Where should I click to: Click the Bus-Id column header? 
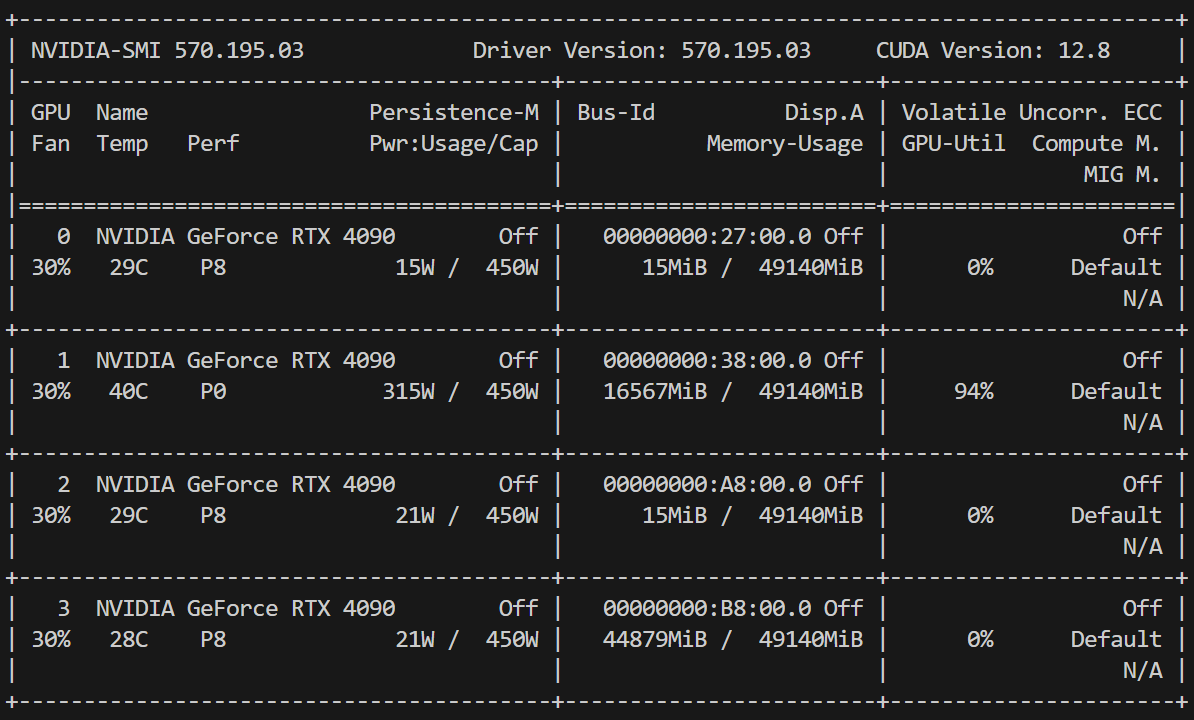coord(616,113)
